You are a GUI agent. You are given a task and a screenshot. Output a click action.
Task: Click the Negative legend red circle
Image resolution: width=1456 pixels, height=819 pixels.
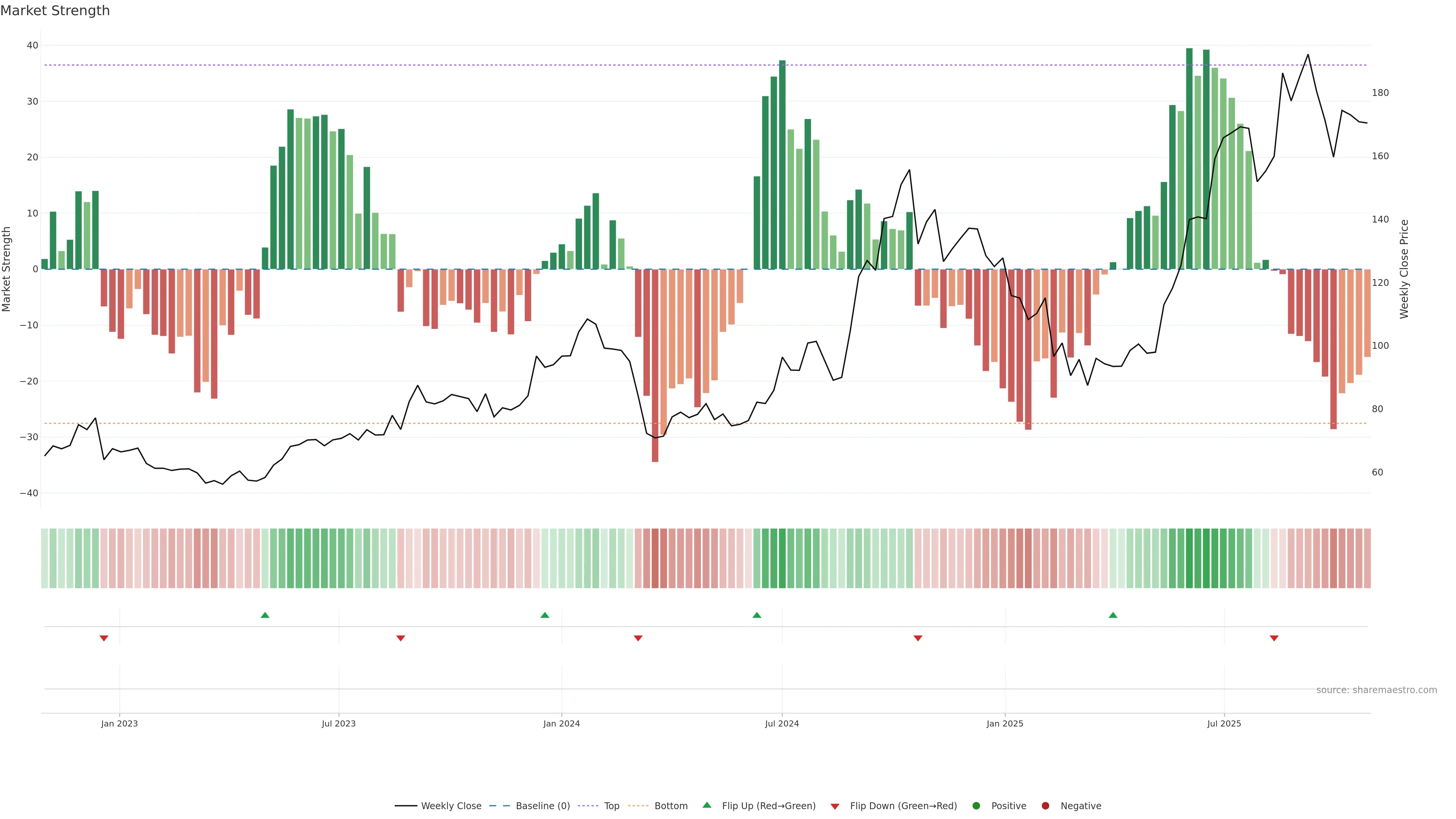[1045, 806]
